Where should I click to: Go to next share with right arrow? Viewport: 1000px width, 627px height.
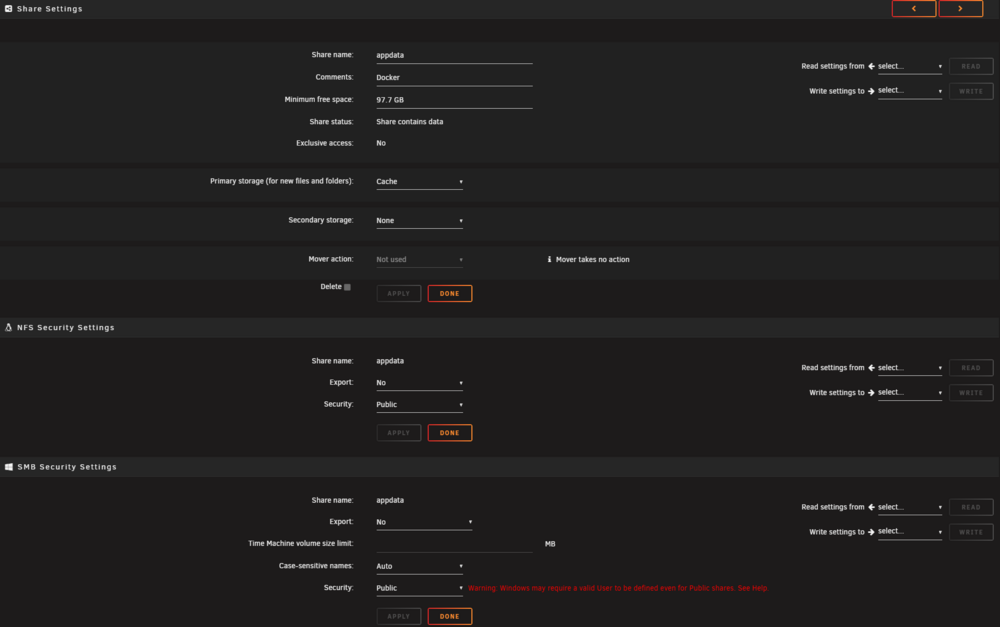(x=960, y=8)
